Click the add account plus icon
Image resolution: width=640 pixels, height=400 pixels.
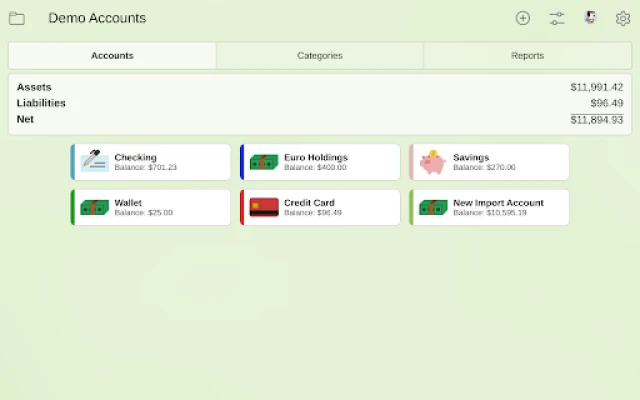click(x=523, y=18)
